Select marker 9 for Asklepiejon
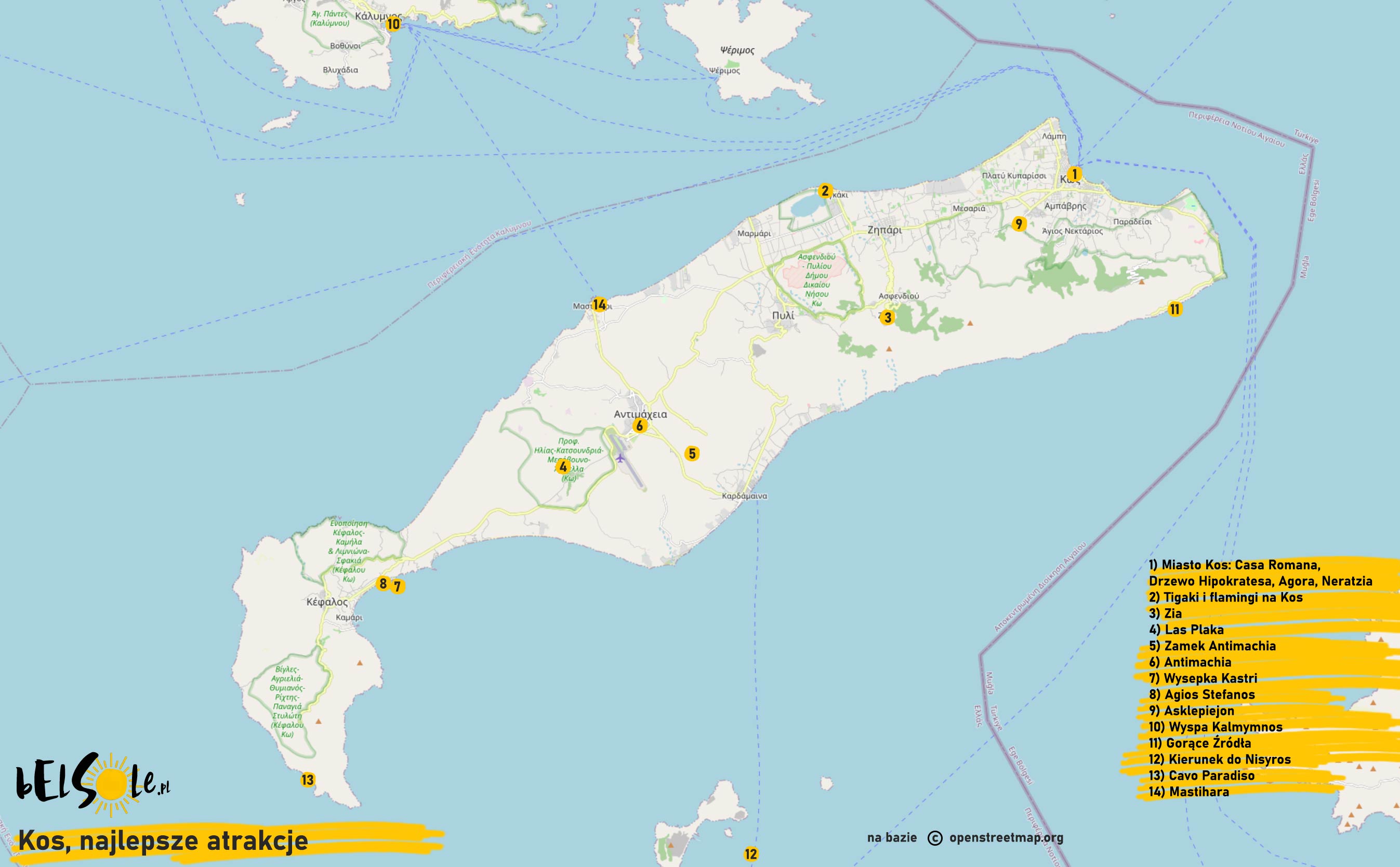Image resolution: width=1400 pixels, height=867 pixels. click(x=1019, y=223)
